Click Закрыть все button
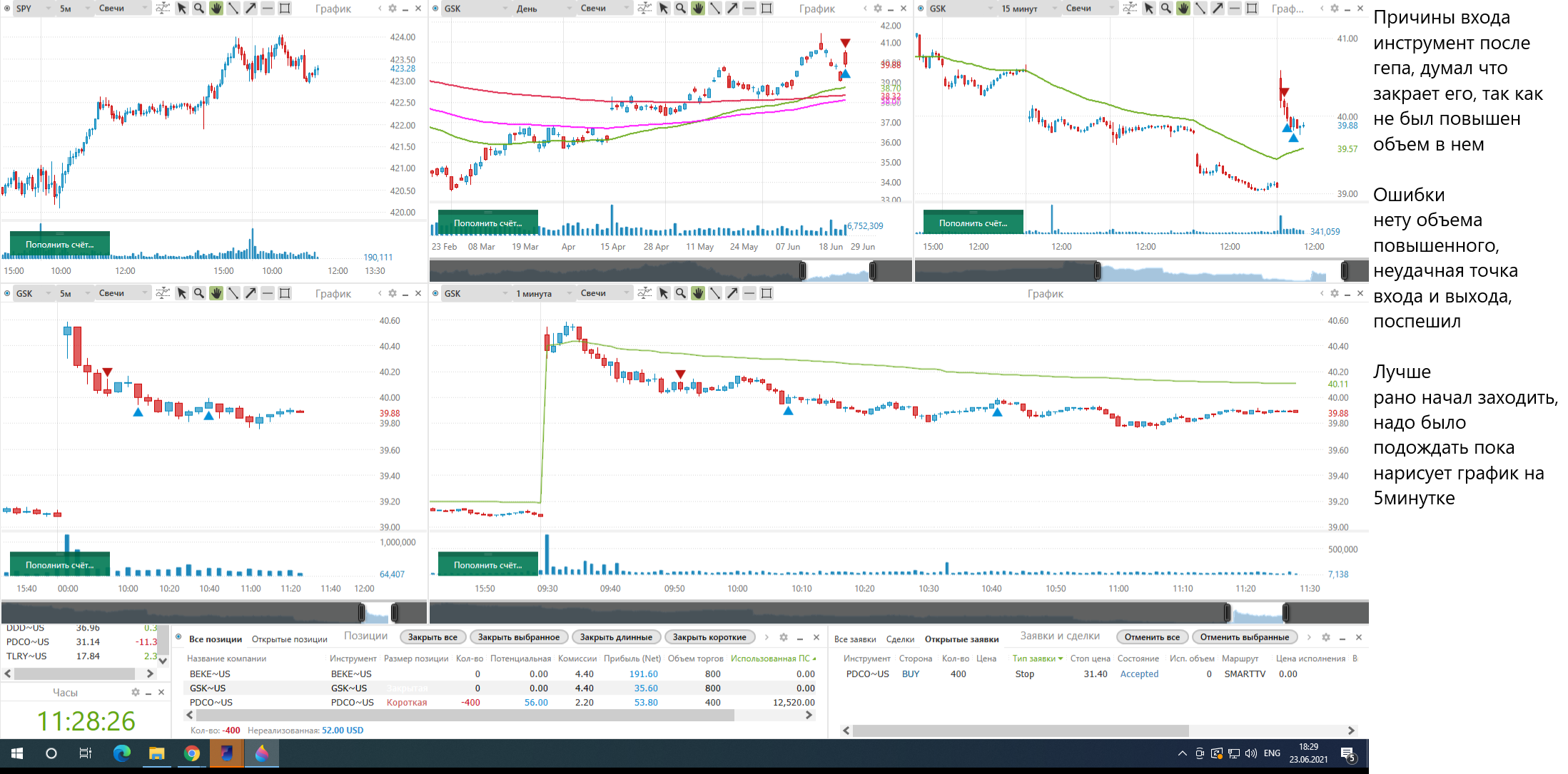 point(433,637)
